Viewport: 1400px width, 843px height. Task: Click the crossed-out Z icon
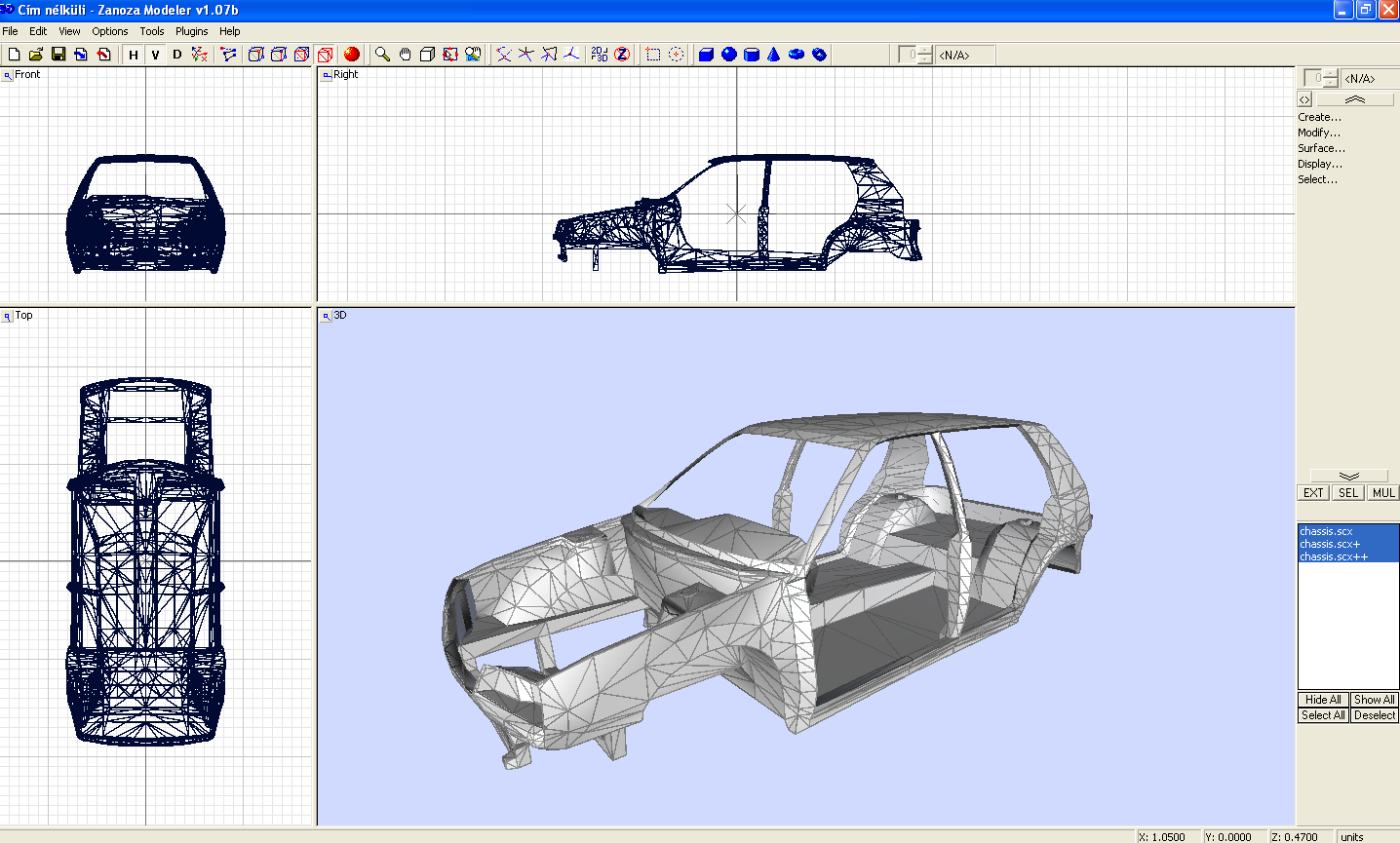(x=622, y=55)
